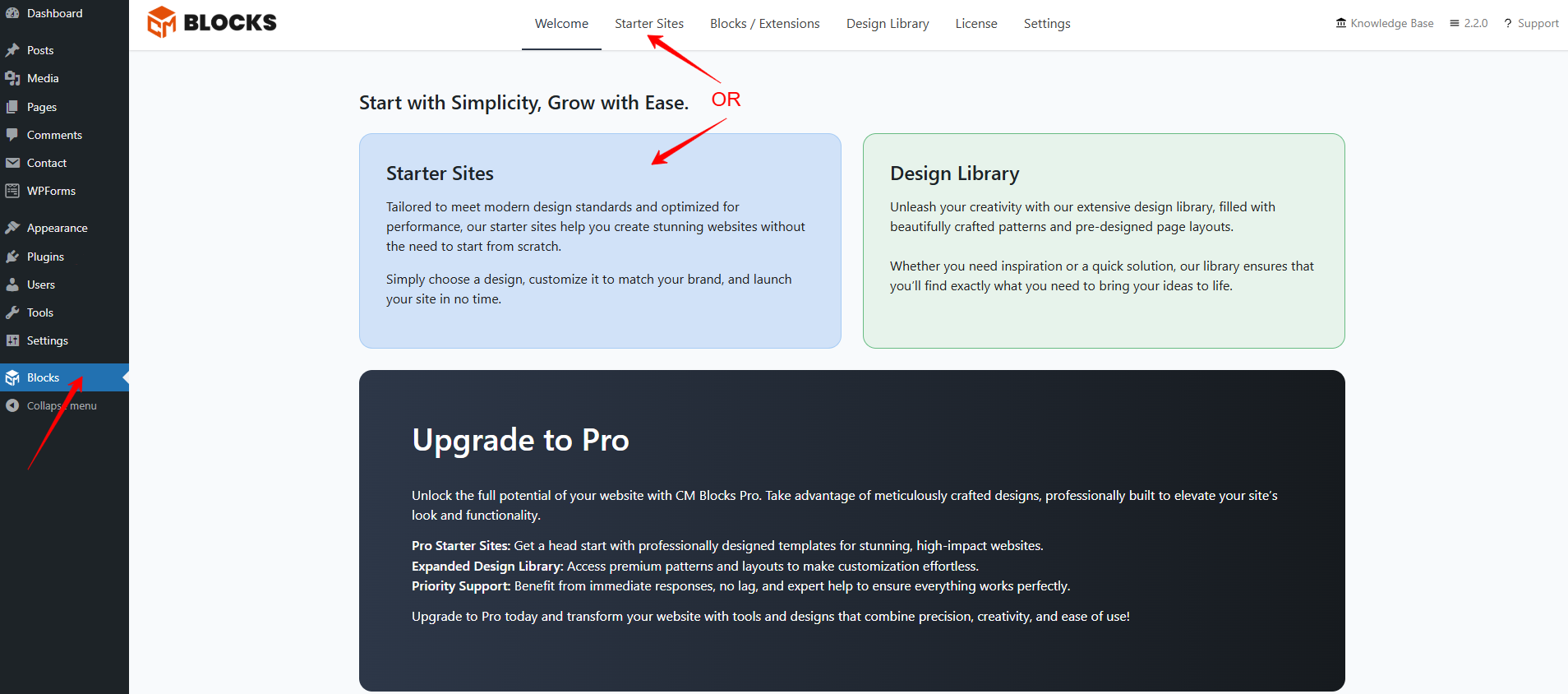Image resolution: width=1568 pixels, height=694 pixels.
Task: Open Appearance in the admin sidebar
Action: pyautogui.click(x=64, y=228)
